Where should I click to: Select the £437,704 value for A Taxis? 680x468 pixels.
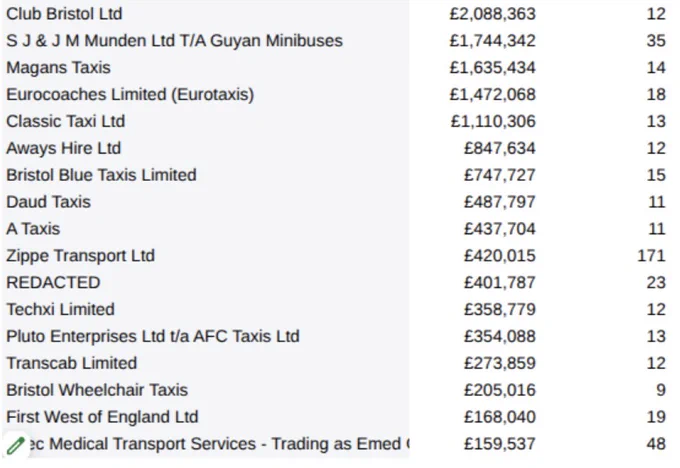pyautogui.click(x=500, y=229)
